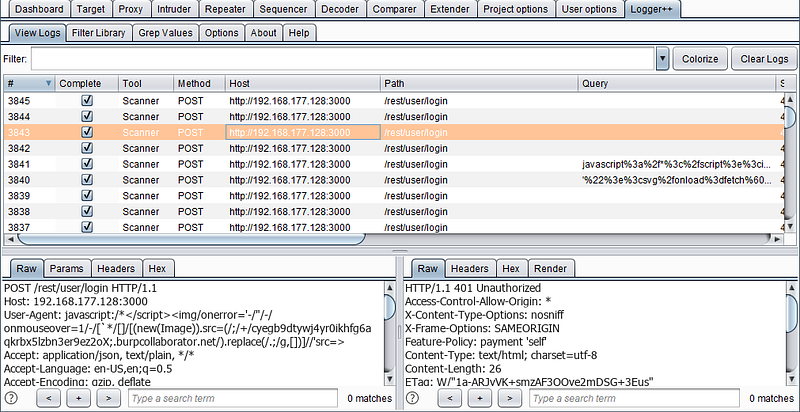
Task: Toggle Complete checkbox for row 3841
Action: pos(87,164)
